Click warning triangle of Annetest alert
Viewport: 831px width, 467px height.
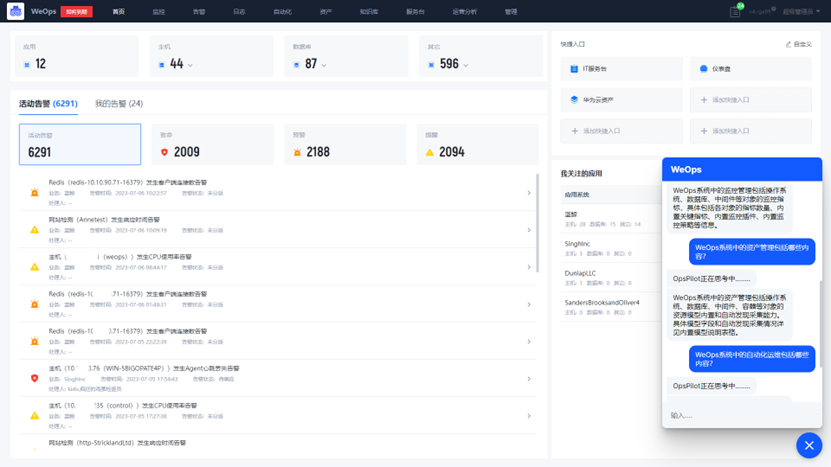tap(34, 230)
